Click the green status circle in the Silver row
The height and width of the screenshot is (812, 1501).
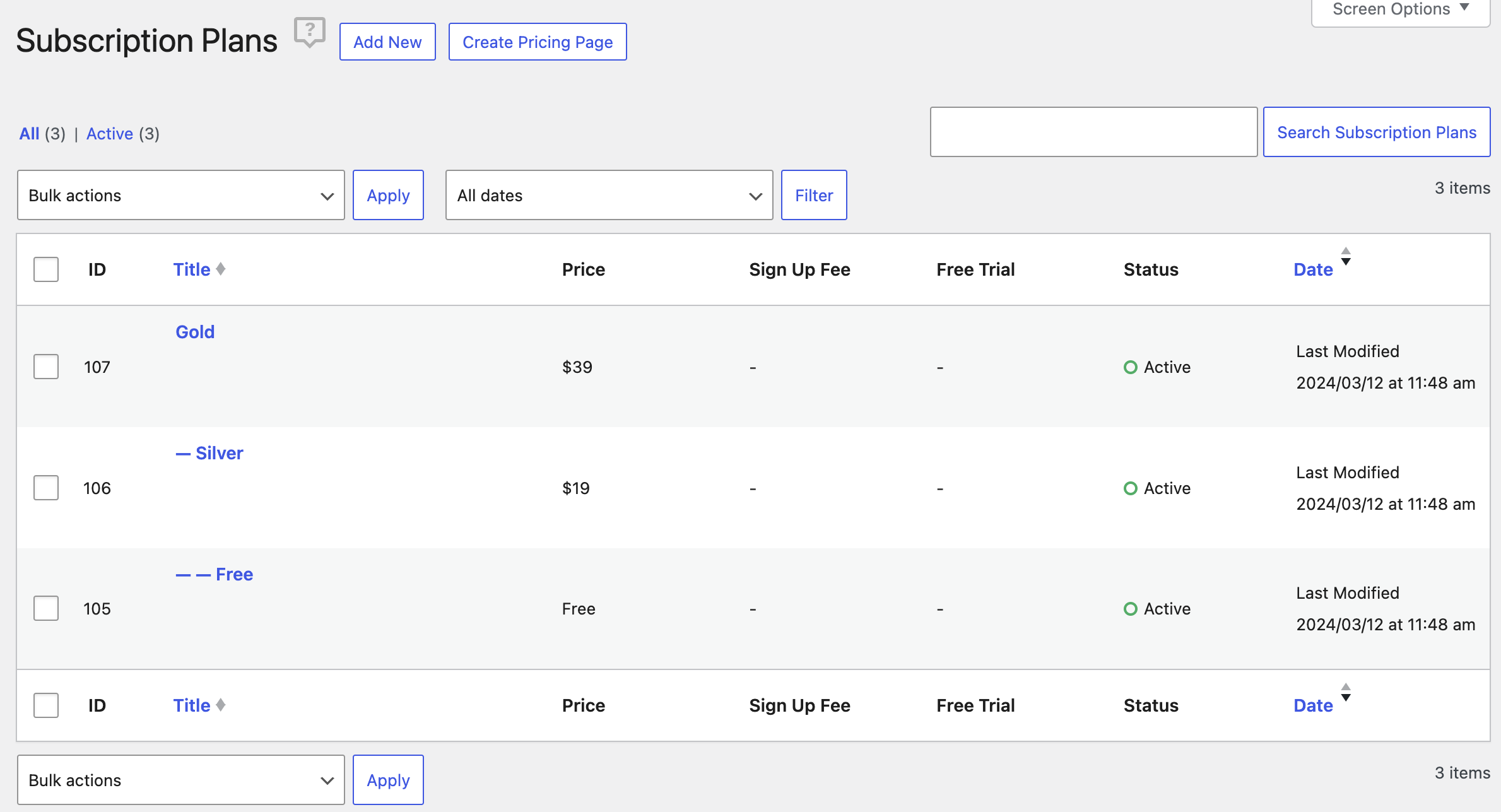(x=1131, y=488)
